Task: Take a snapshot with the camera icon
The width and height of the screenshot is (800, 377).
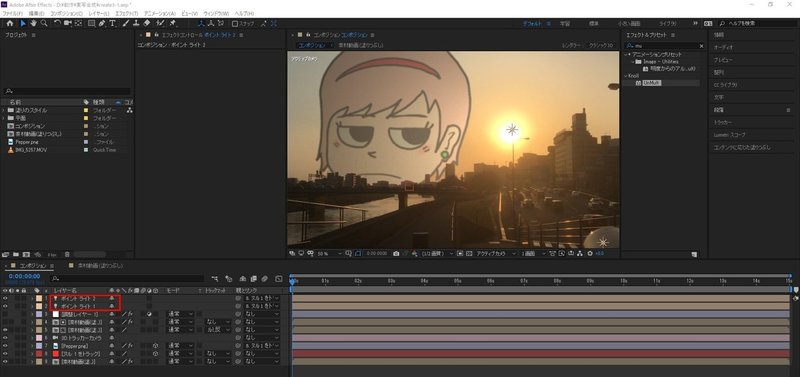Action: tap(396, 254)
